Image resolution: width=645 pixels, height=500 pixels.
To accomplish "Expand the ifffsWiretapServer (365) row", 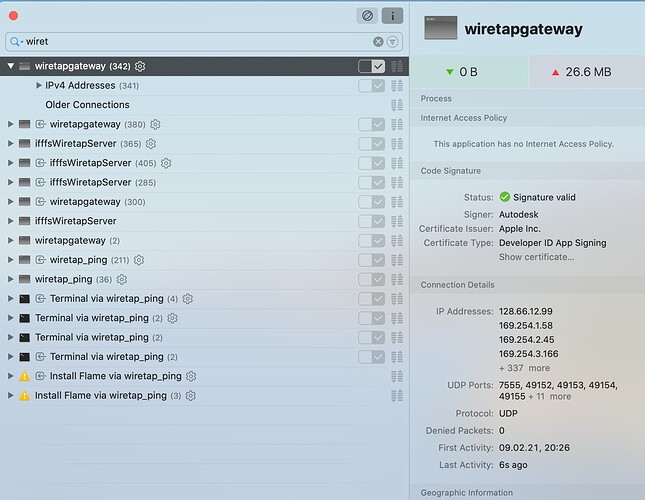I will click(11, 143).
